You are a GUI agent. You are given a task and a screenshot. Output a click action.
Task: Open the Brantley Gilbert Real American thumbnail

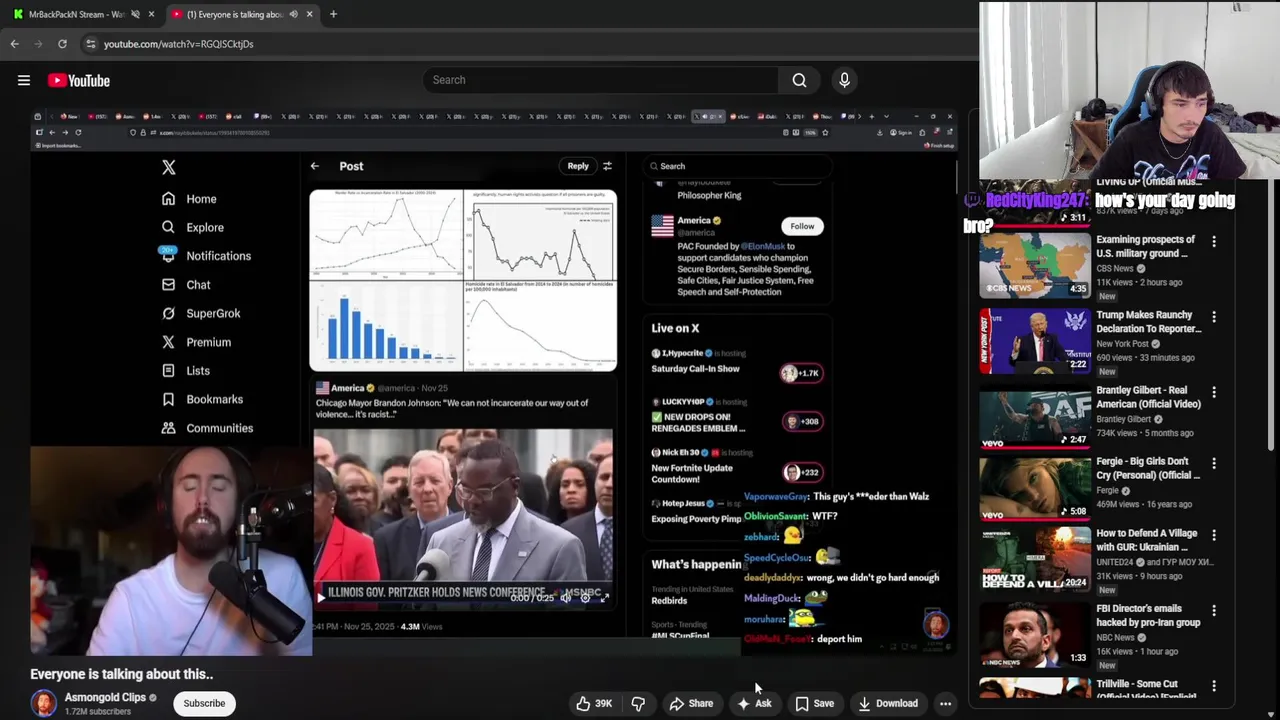1035,416
